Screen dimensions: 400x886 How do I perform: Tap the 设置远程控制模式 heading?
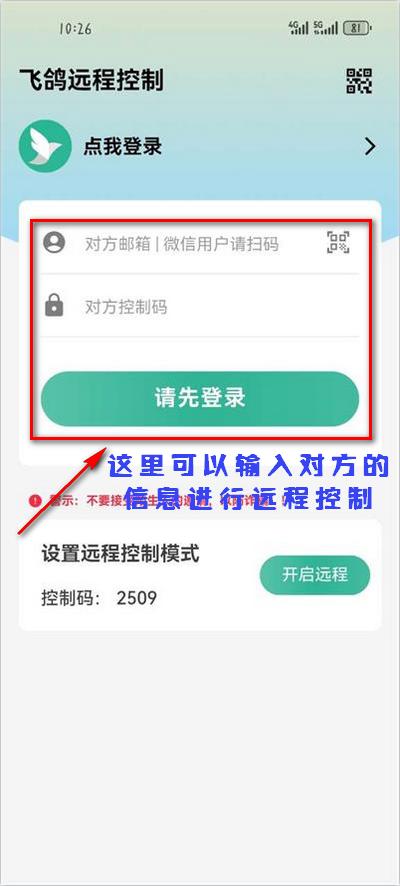point(120,554)
